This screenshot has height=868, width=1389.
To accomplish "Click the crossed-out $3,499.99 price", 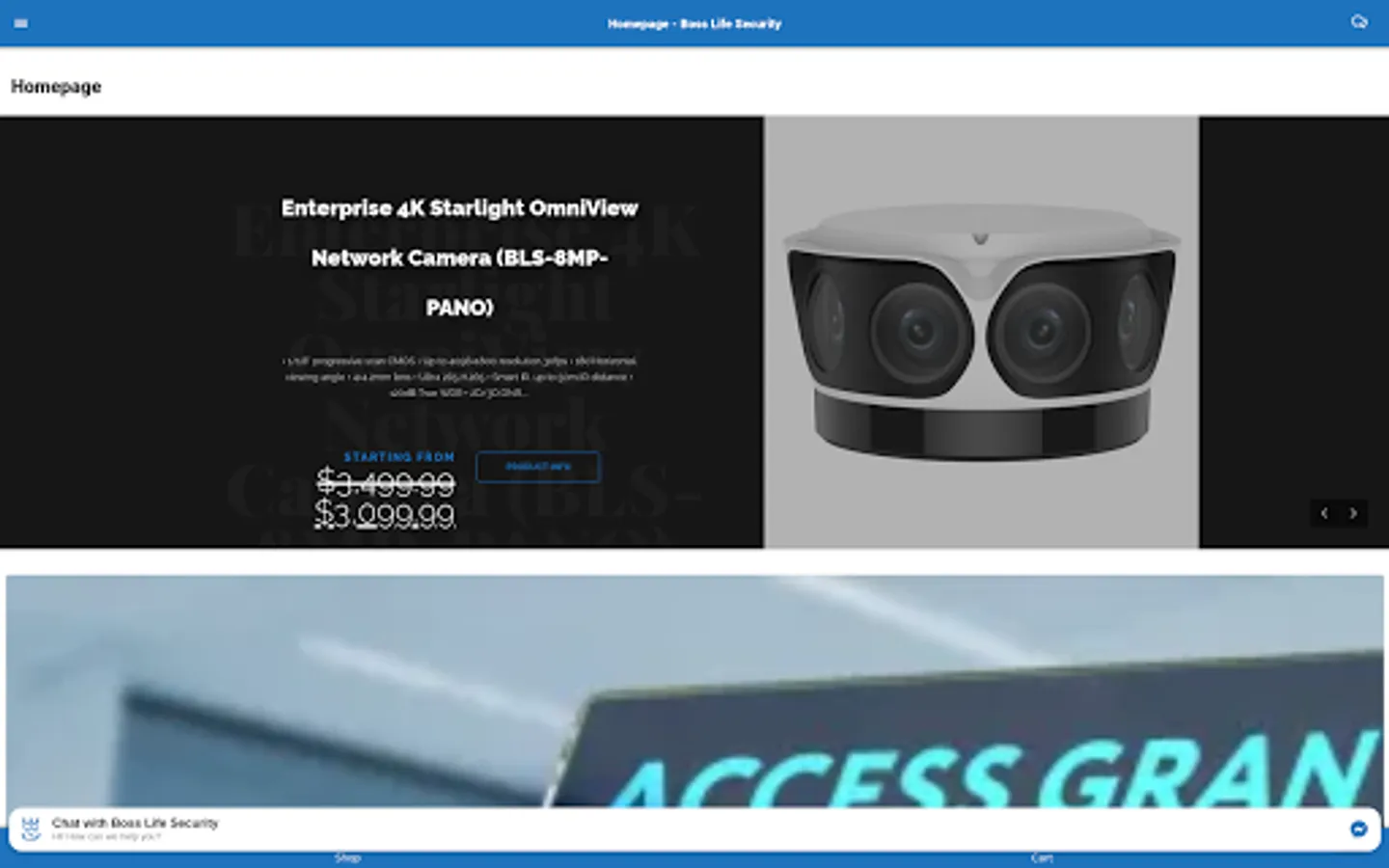I will click(x=386, y=481).
